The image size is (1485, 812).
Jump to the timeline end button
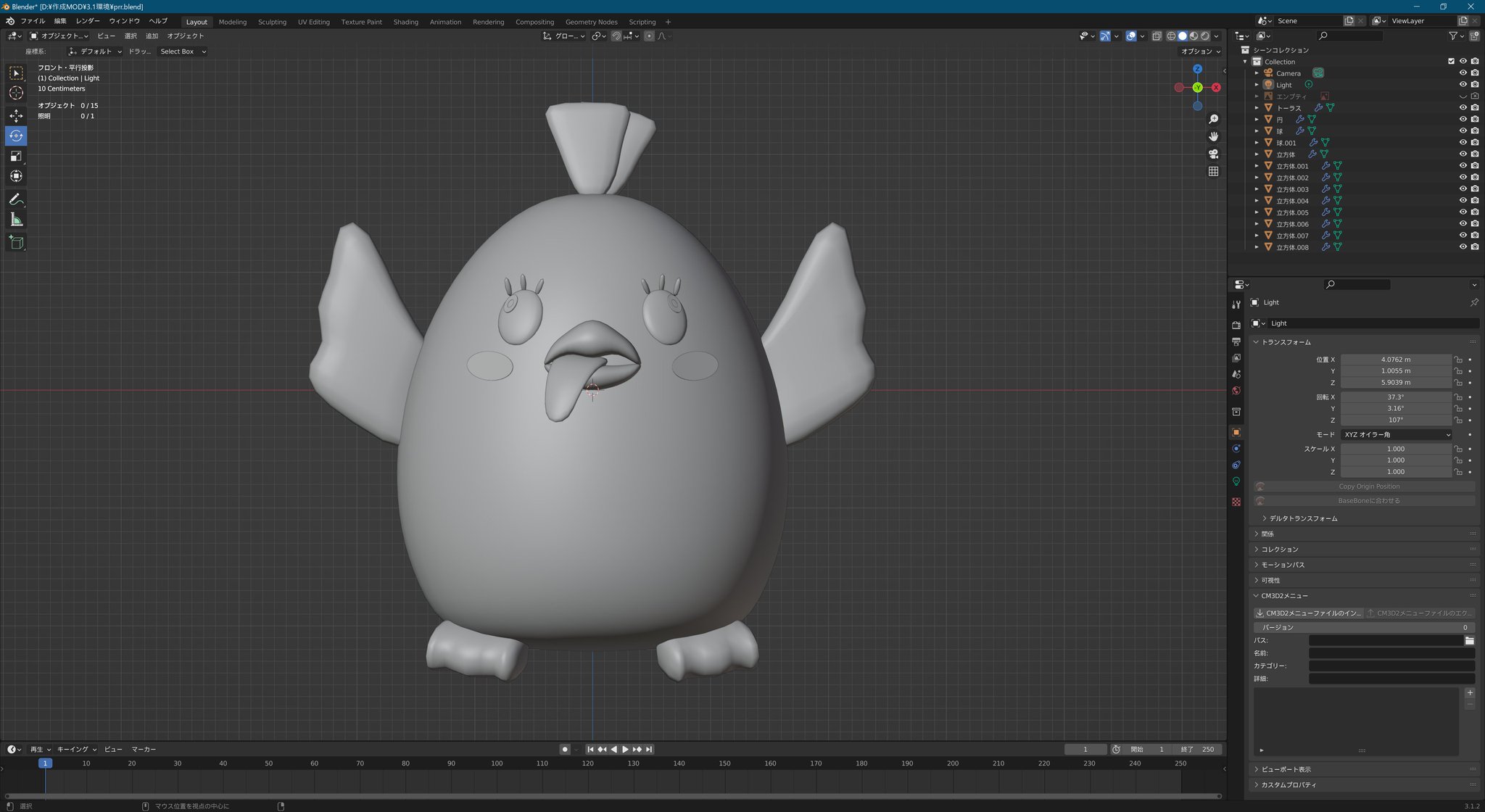(649, 750)
